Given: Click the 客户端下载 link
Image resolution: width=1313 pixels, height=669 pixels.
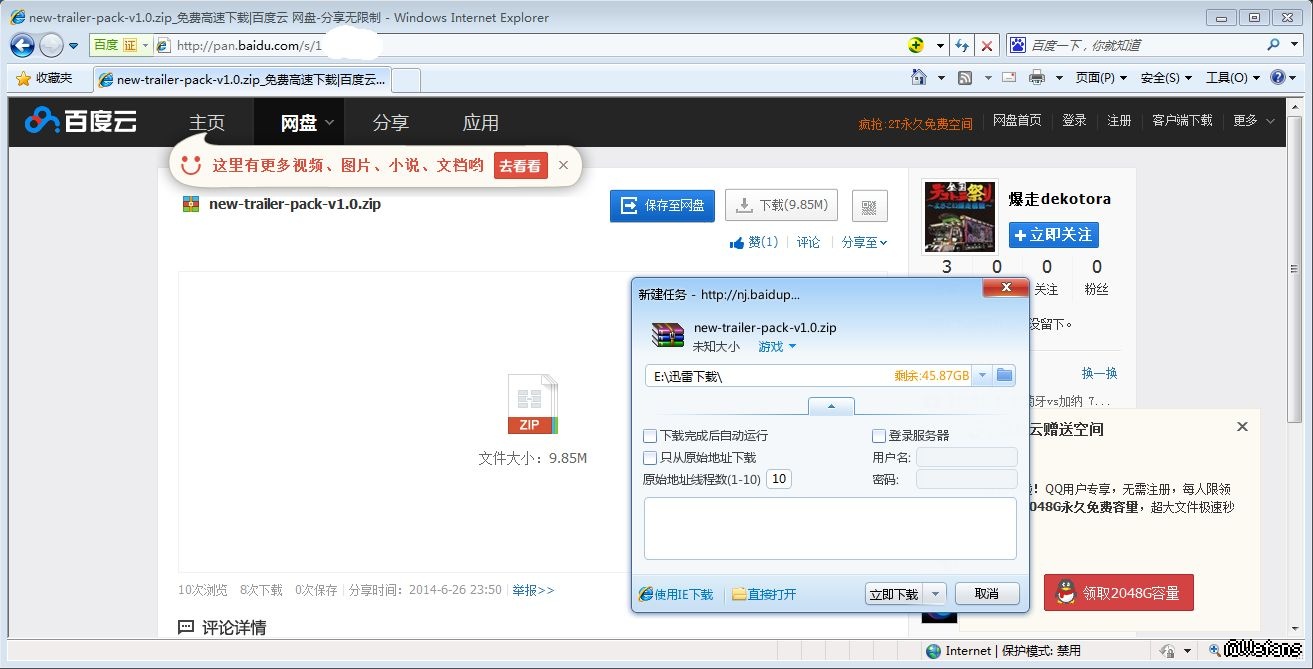Looking at the screenshot, I should [x=1182, y=120].
